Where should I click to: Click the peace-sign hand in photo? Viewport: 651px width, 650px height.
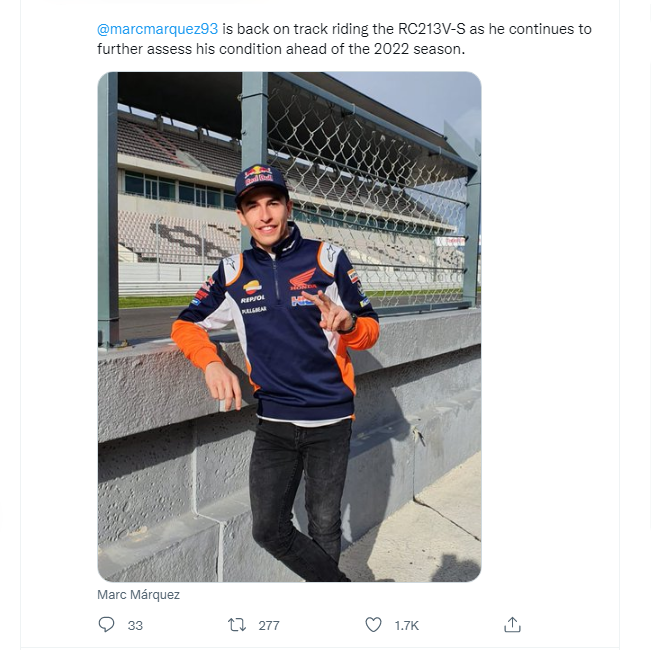pyautogui.click(x=329, y=311)
